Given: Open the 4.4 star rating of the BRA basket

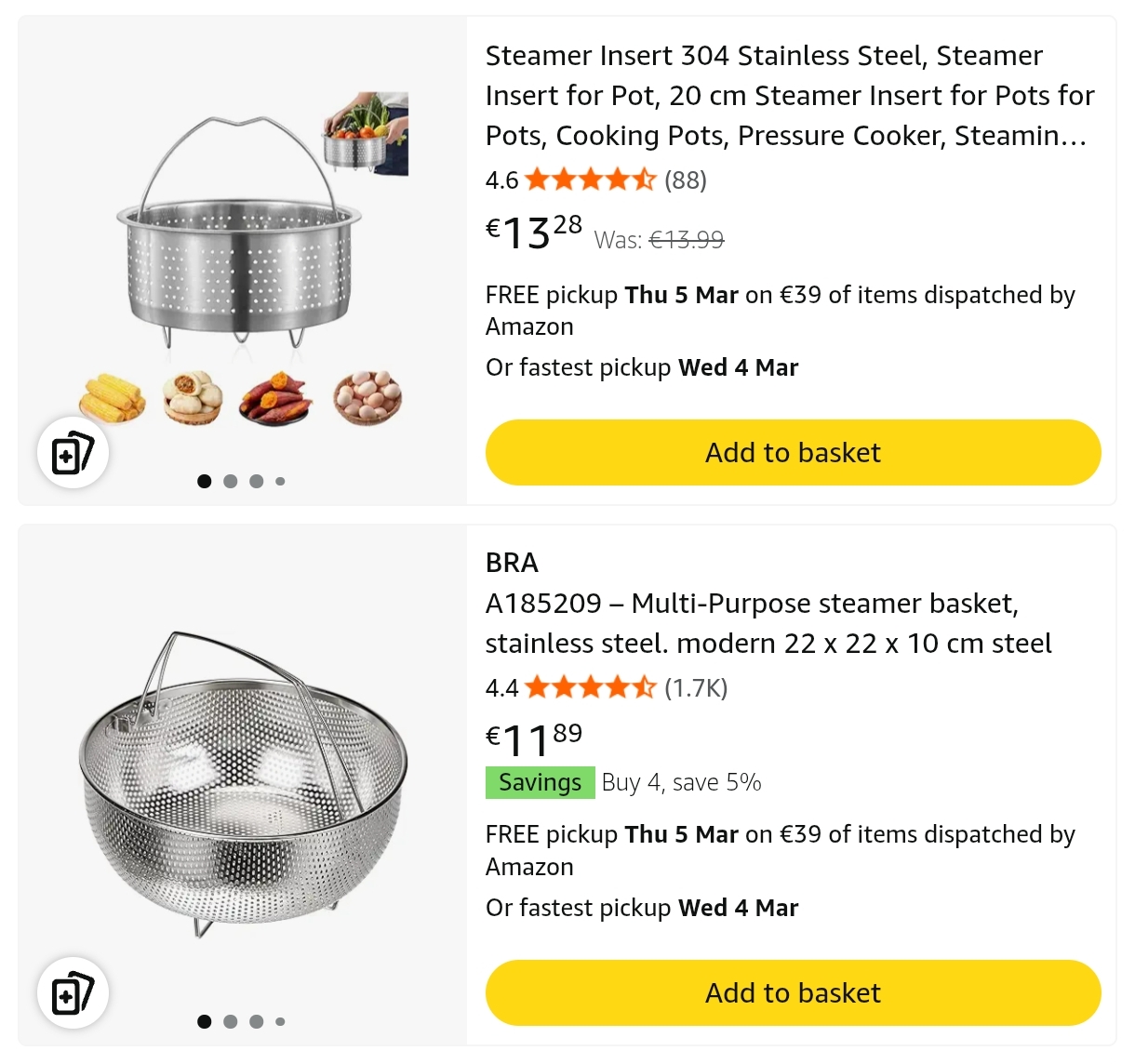Looking at the screenshot, I should click(x=590, y=688).
